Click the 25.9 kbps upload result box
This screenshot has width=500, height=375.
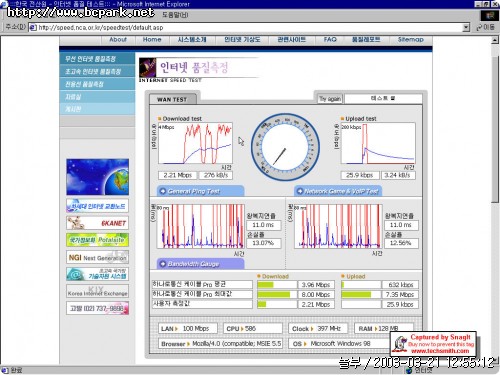click(360, 175)
